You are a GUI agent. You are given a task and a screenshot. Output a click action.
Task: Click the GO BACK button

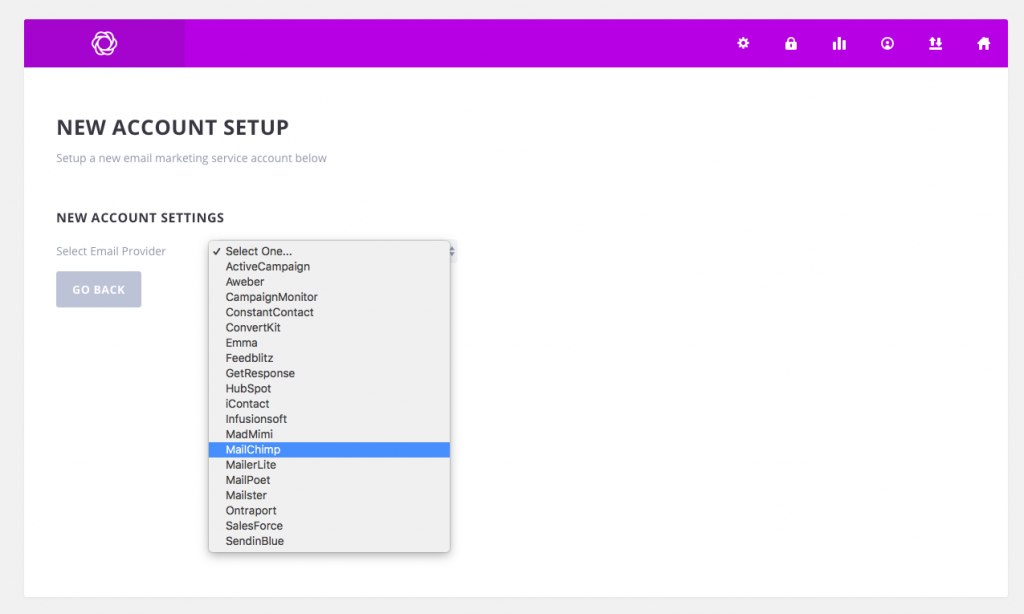click(x=99, y=289)
